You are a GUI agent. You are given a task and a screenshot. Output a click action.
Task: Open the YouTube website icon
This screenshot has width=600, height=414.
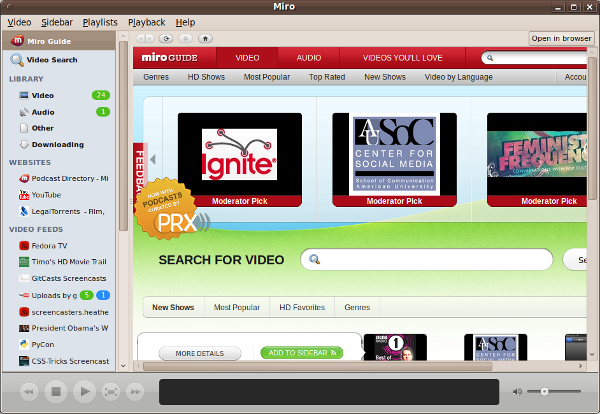(24, 195)
